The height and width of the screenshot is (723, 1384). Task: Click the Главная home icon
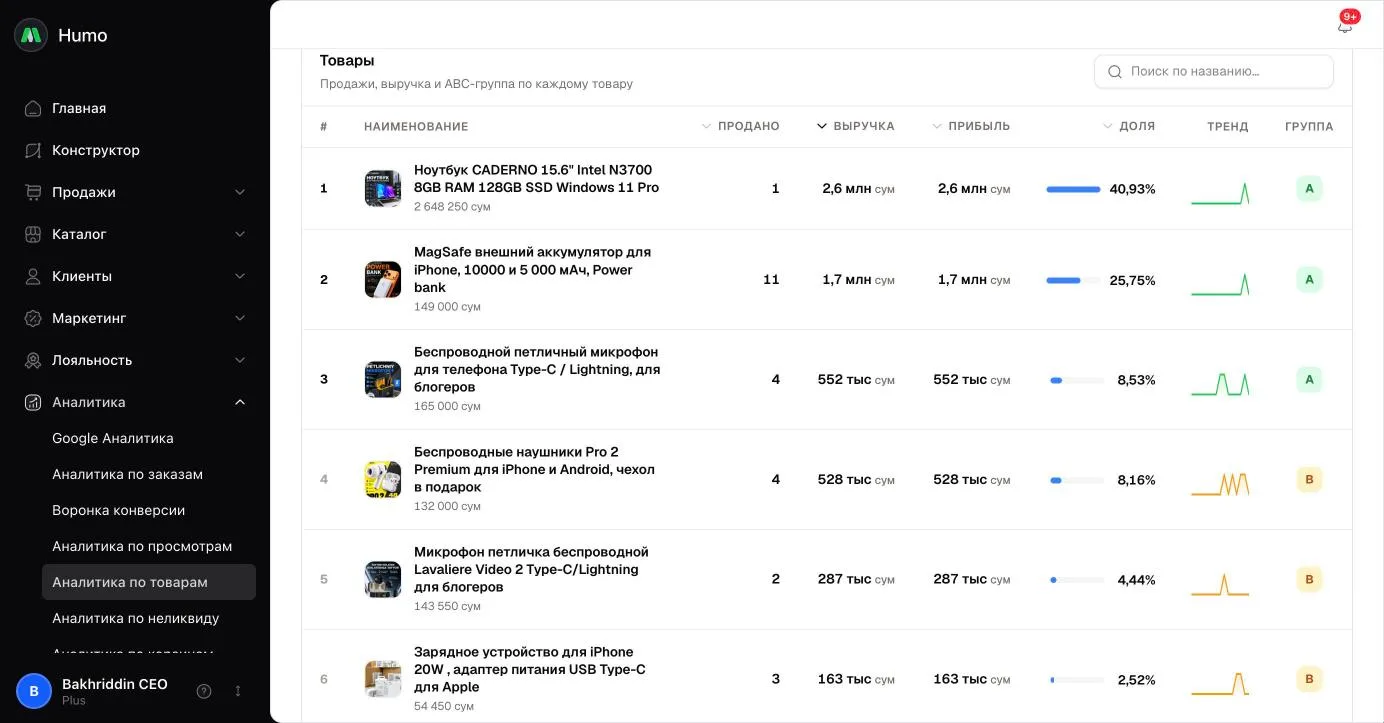point(33,108)
